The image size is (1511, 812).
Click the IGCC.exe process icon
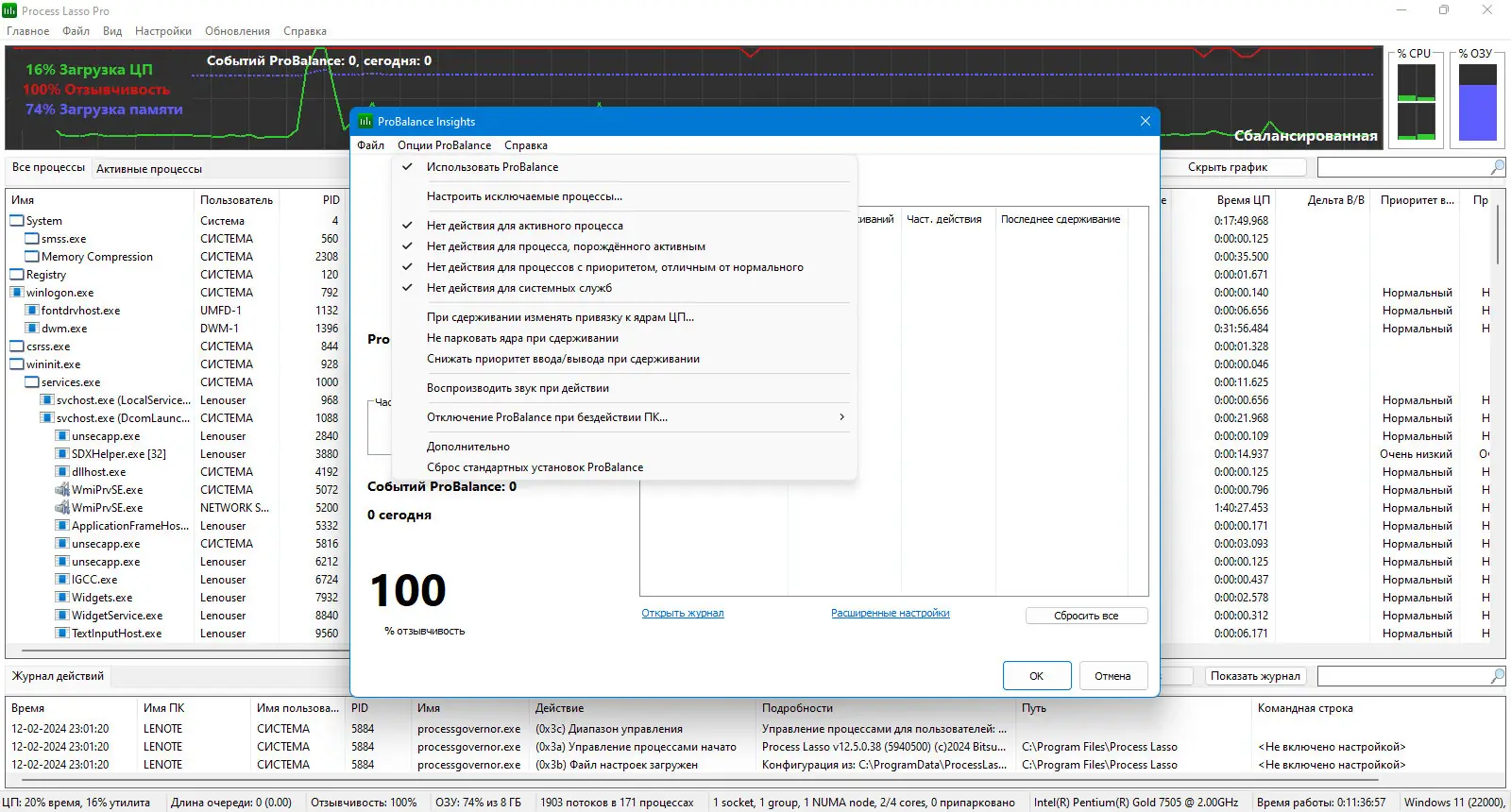pyautogui.click(x=62, y=580)
